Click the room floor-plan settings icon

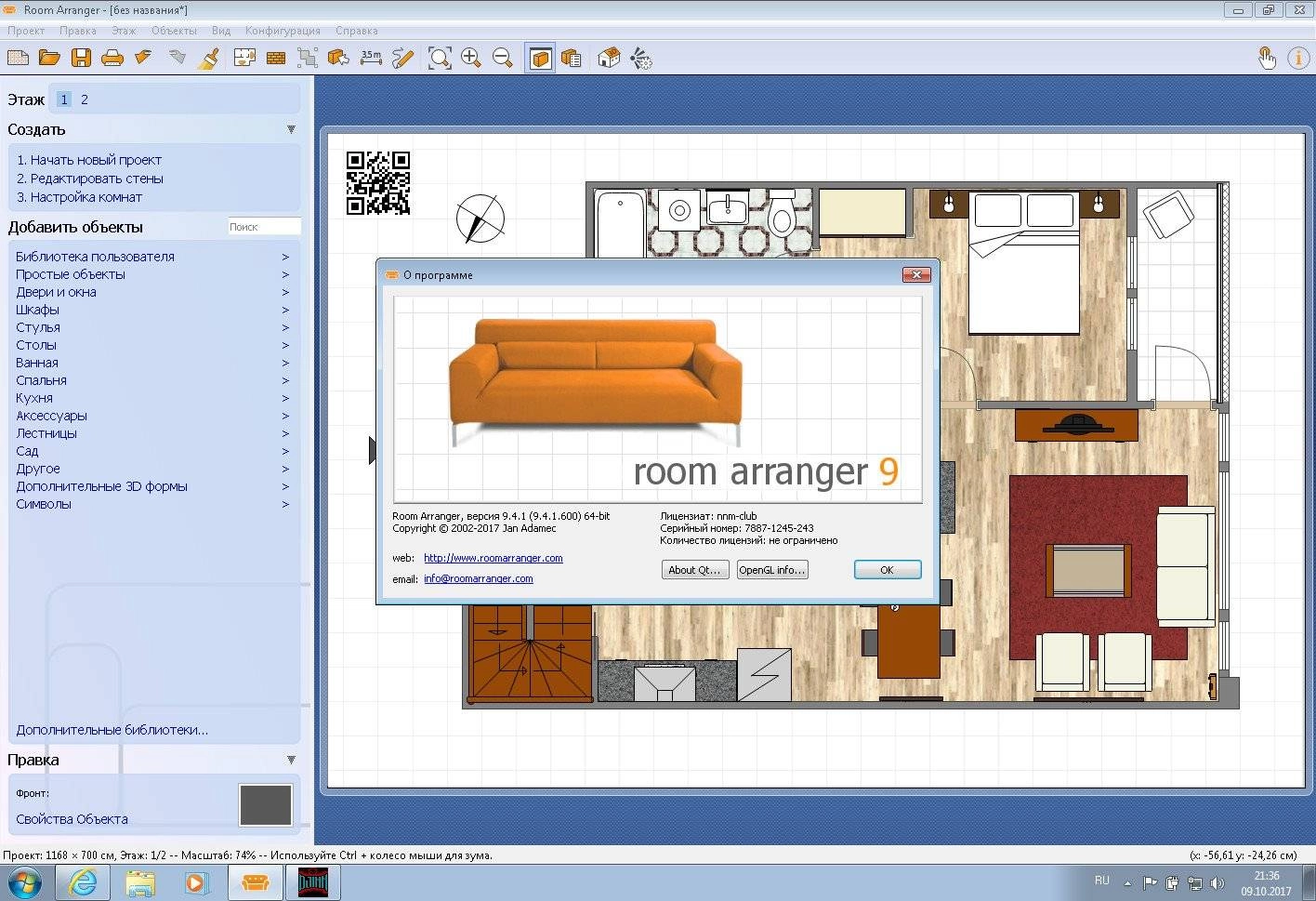point(244,58)
